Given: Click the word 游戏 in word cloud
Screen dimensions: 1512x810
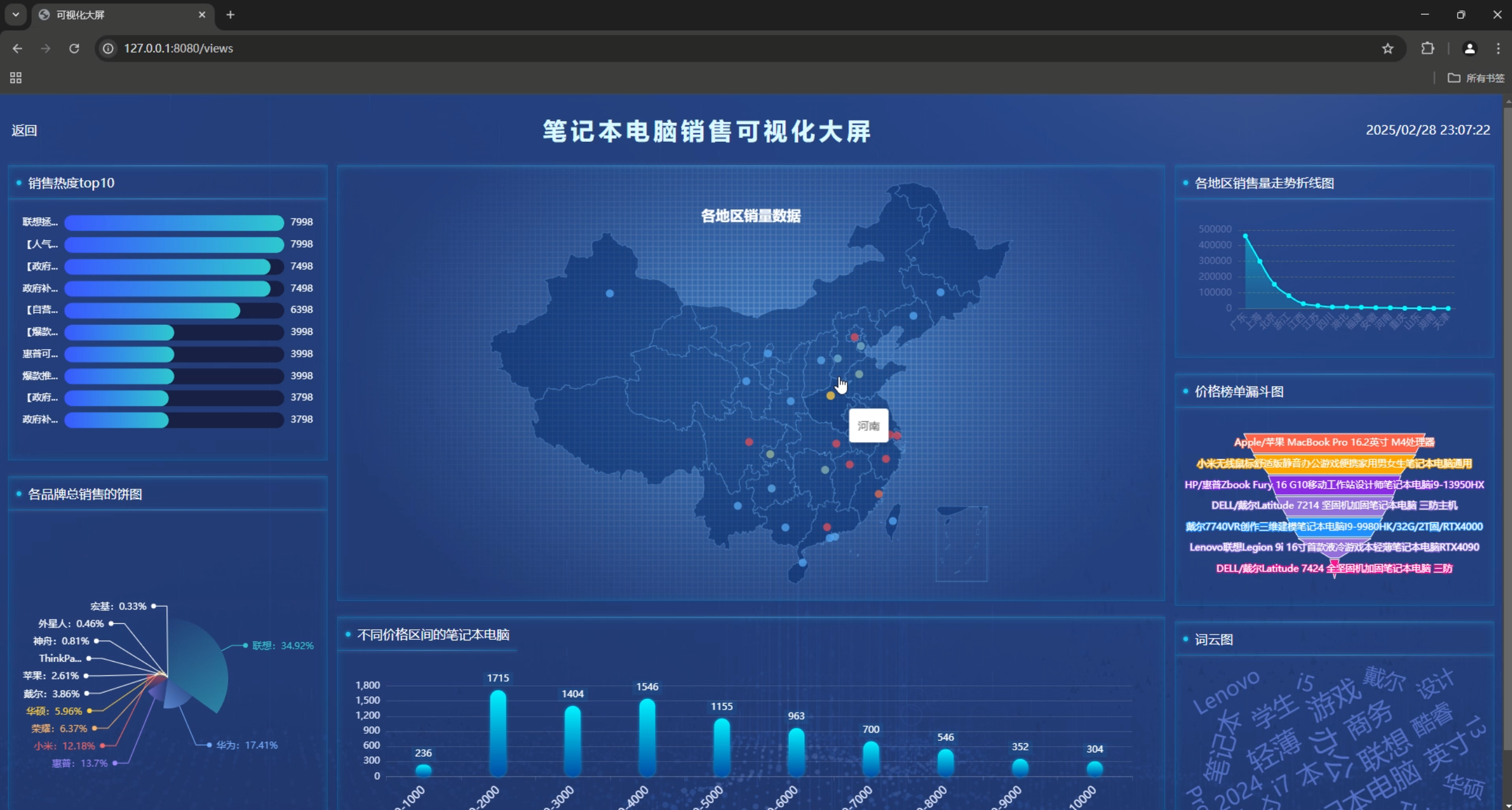Looking at the screenshot, I should pyautogui.click(x=1334, y=701).
